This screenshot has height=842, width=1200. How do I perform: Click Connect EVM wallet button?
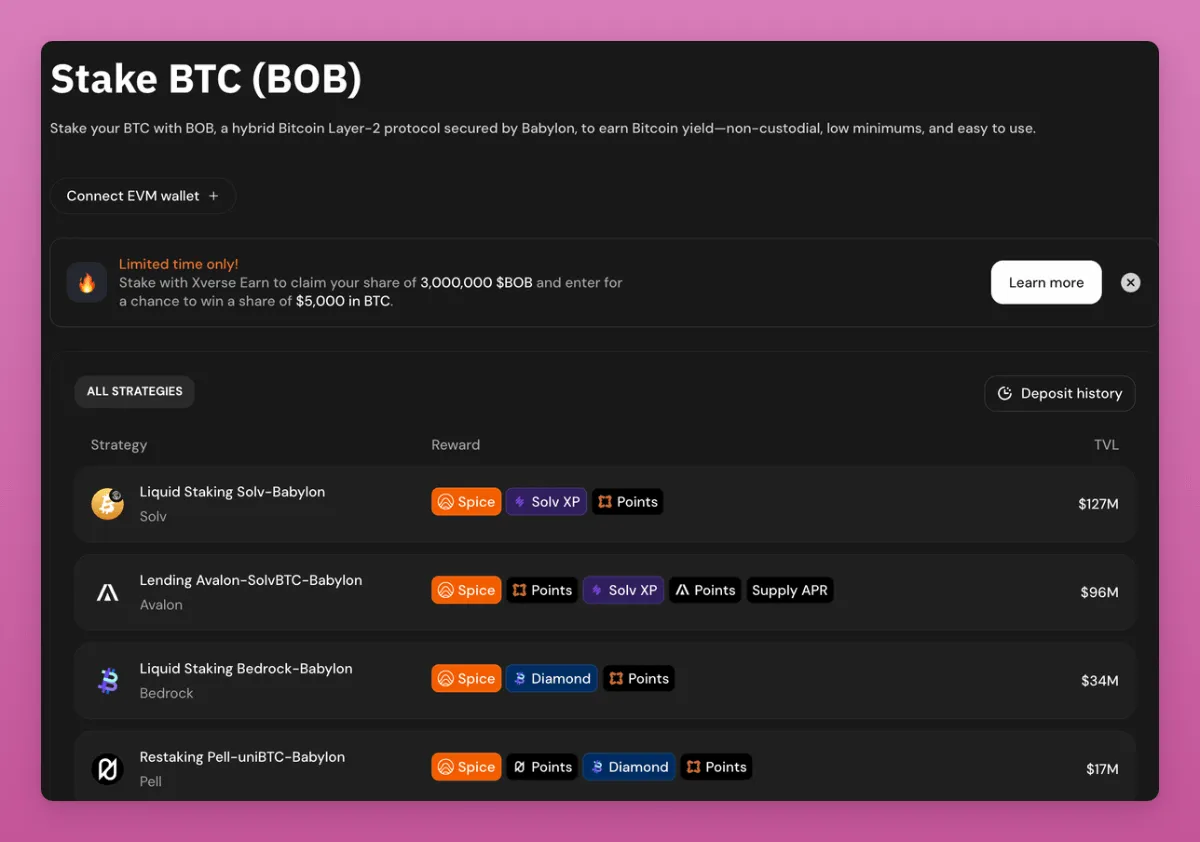tap(142, 196)
